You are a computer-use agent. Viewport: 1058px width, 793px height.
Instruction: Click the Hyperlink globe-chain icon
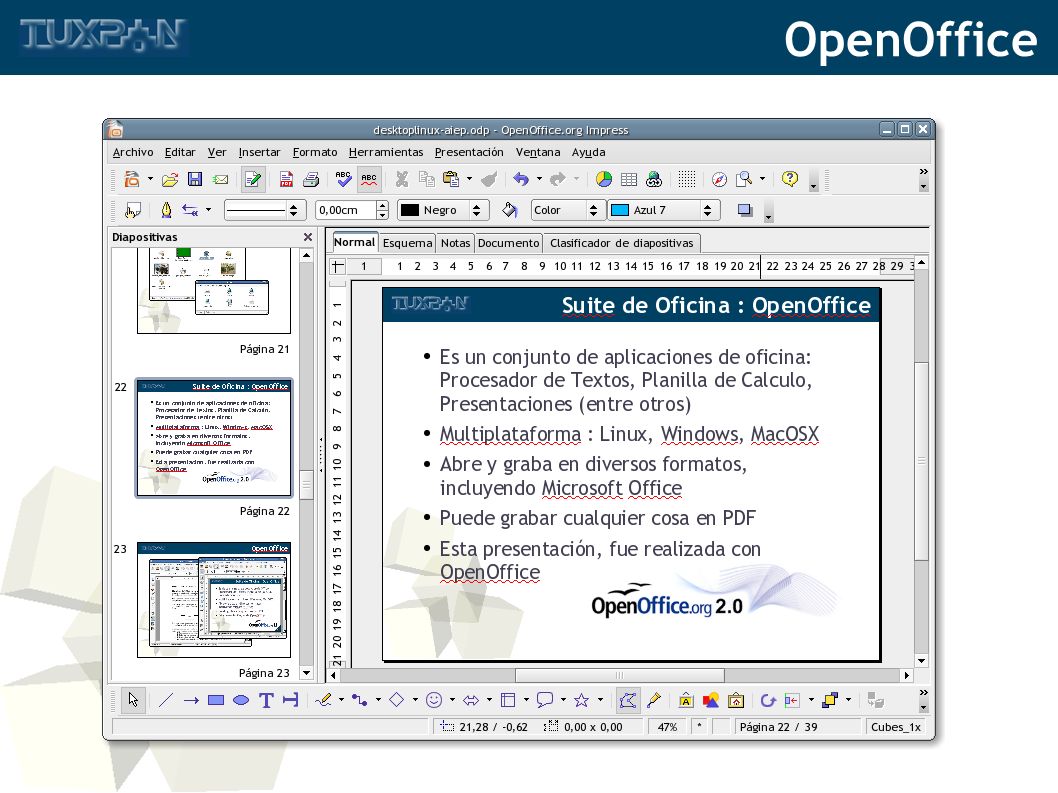654,179
